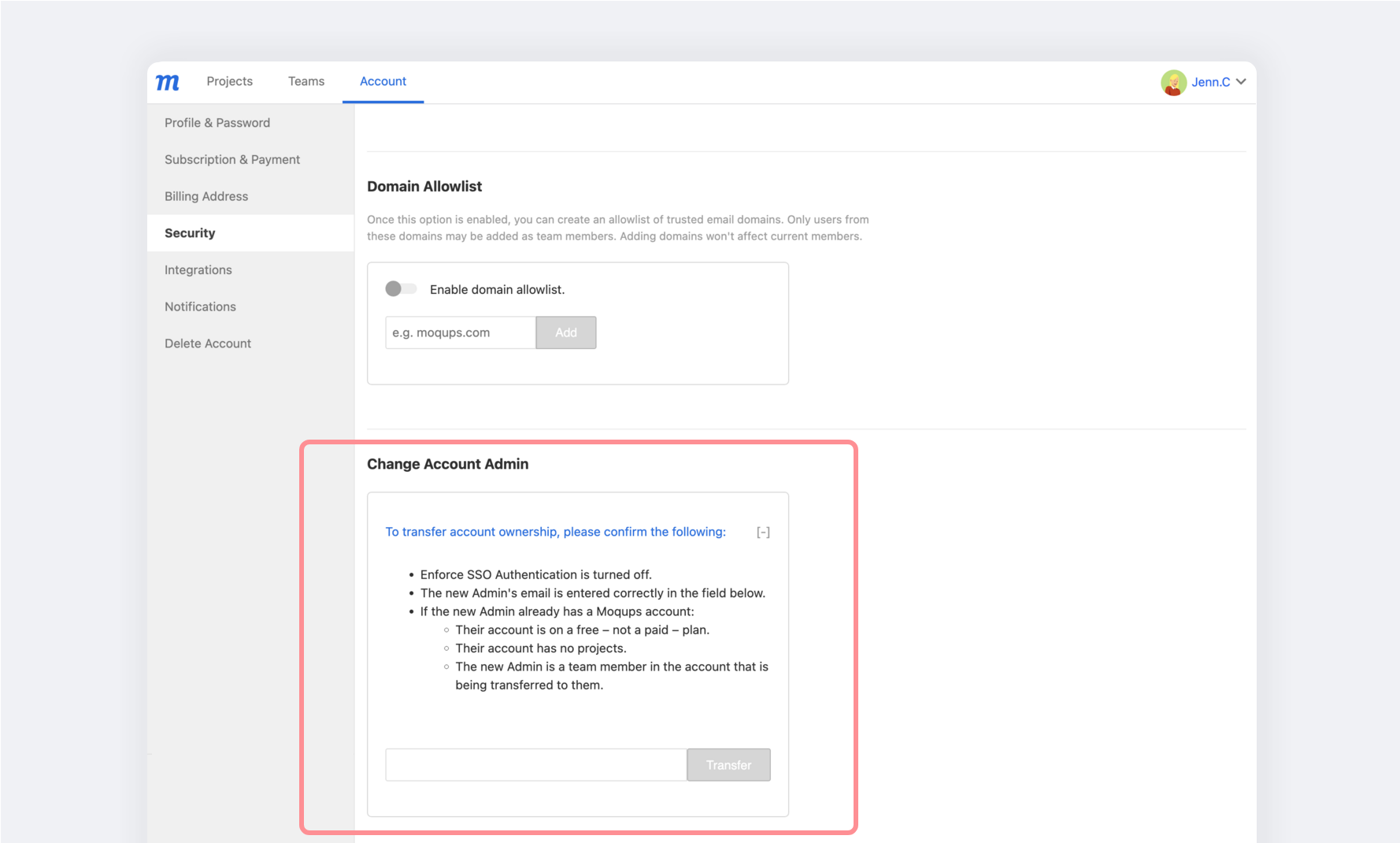This screenshot has height=843, width=1400.
Task: Open the Billing Address page
Action: (206, 196)
